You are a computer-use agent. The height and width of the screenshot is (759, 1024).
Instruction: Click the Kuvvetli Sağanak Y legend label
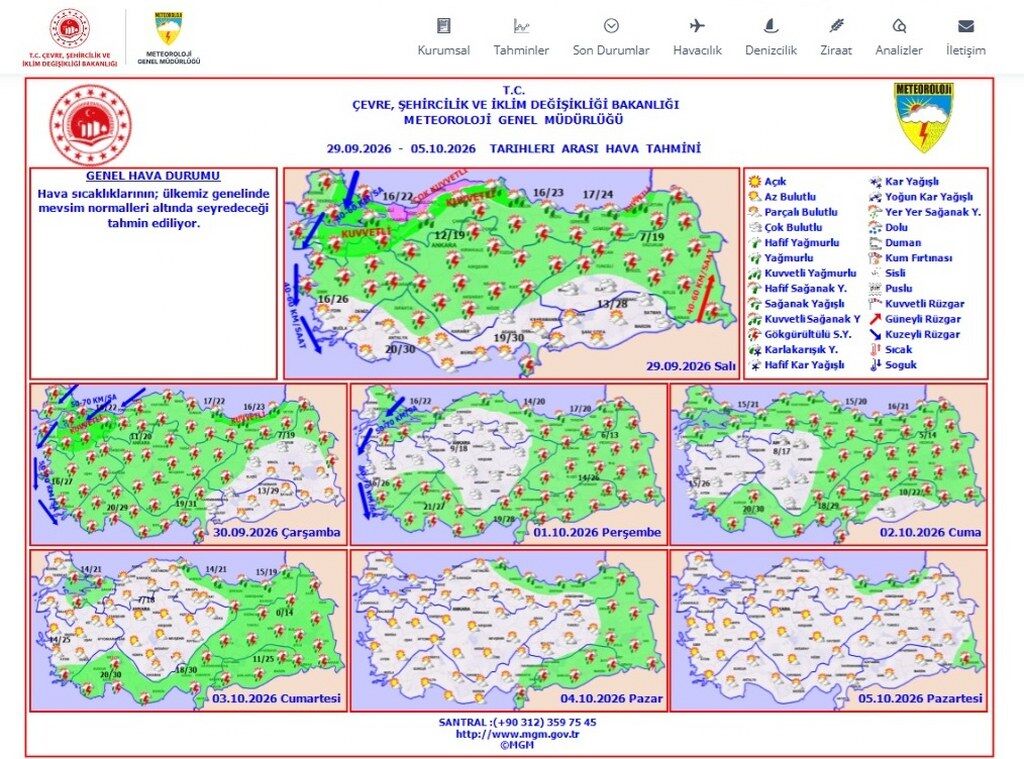[812, 319]
